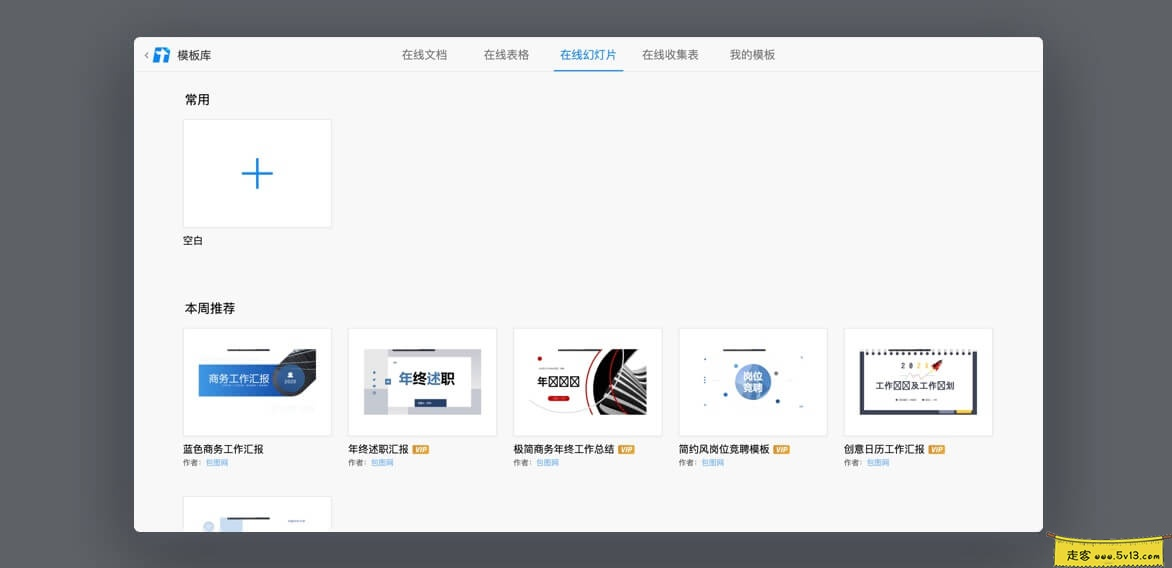Click the 模板库 title text
Screen dimensions: 1172x568
194,55
